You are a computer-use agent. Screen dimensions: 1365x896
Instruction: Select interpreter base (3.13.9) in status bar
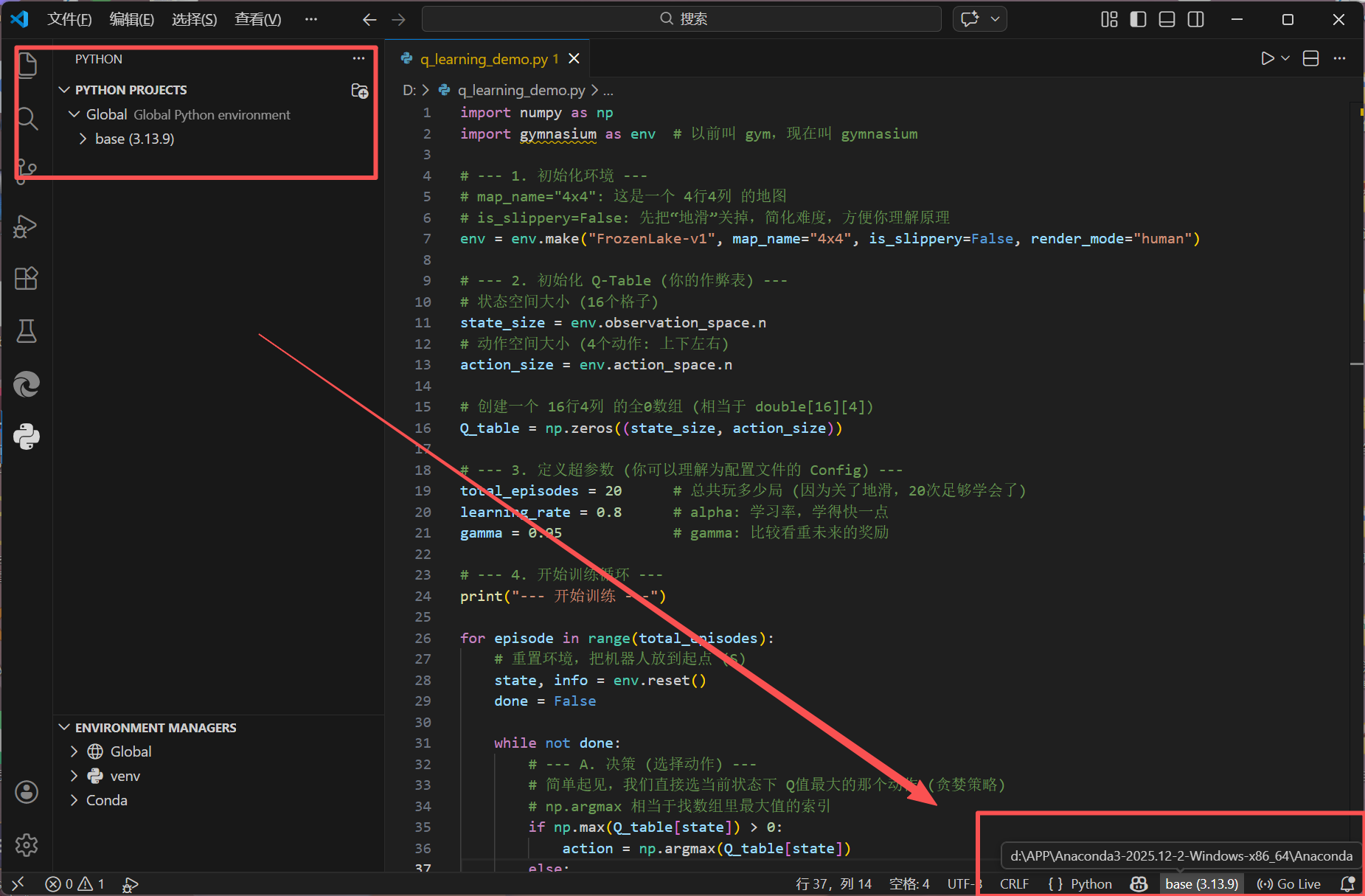(x=1202, y=884)
